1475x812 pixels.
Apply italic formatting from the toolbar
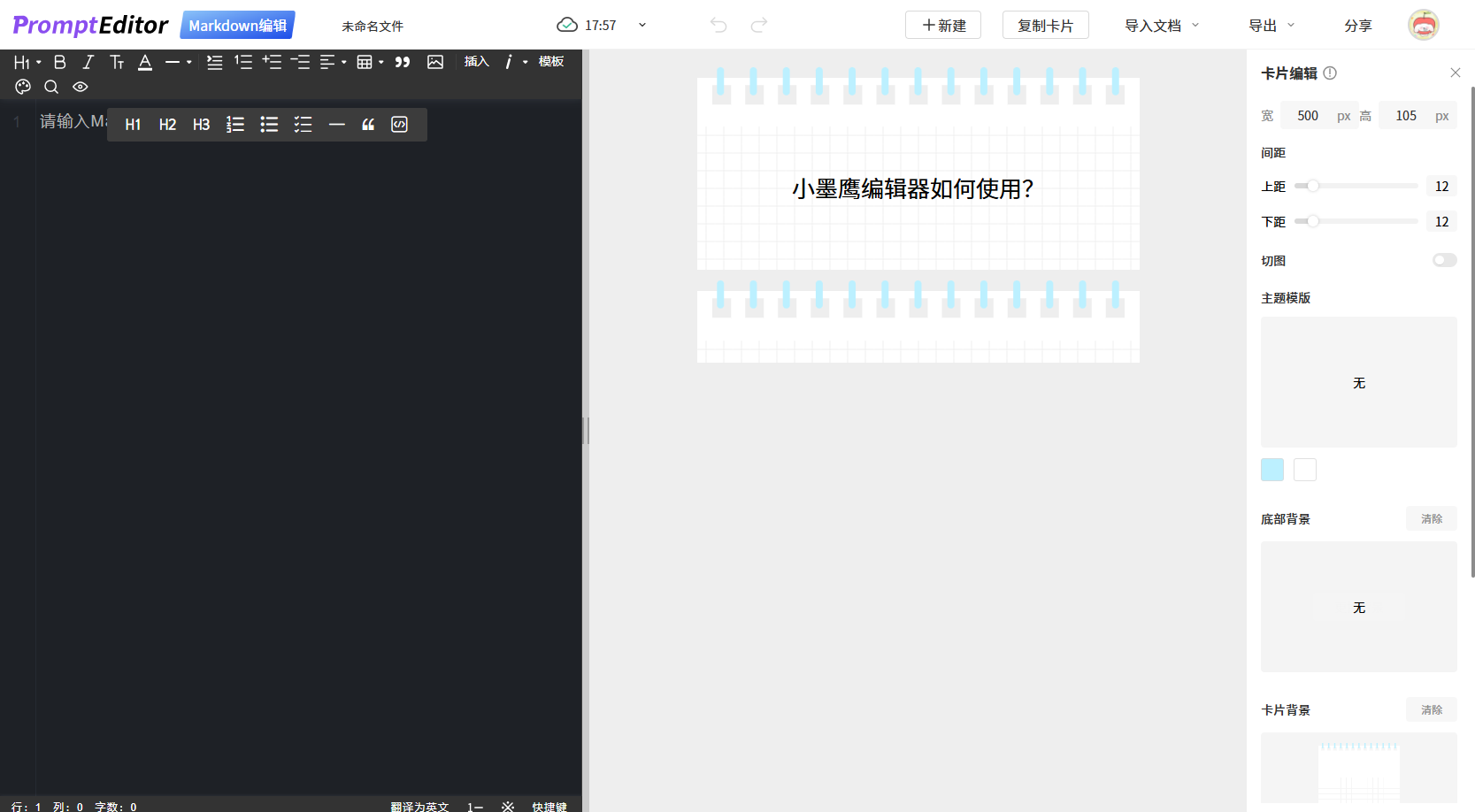[88, 62]
